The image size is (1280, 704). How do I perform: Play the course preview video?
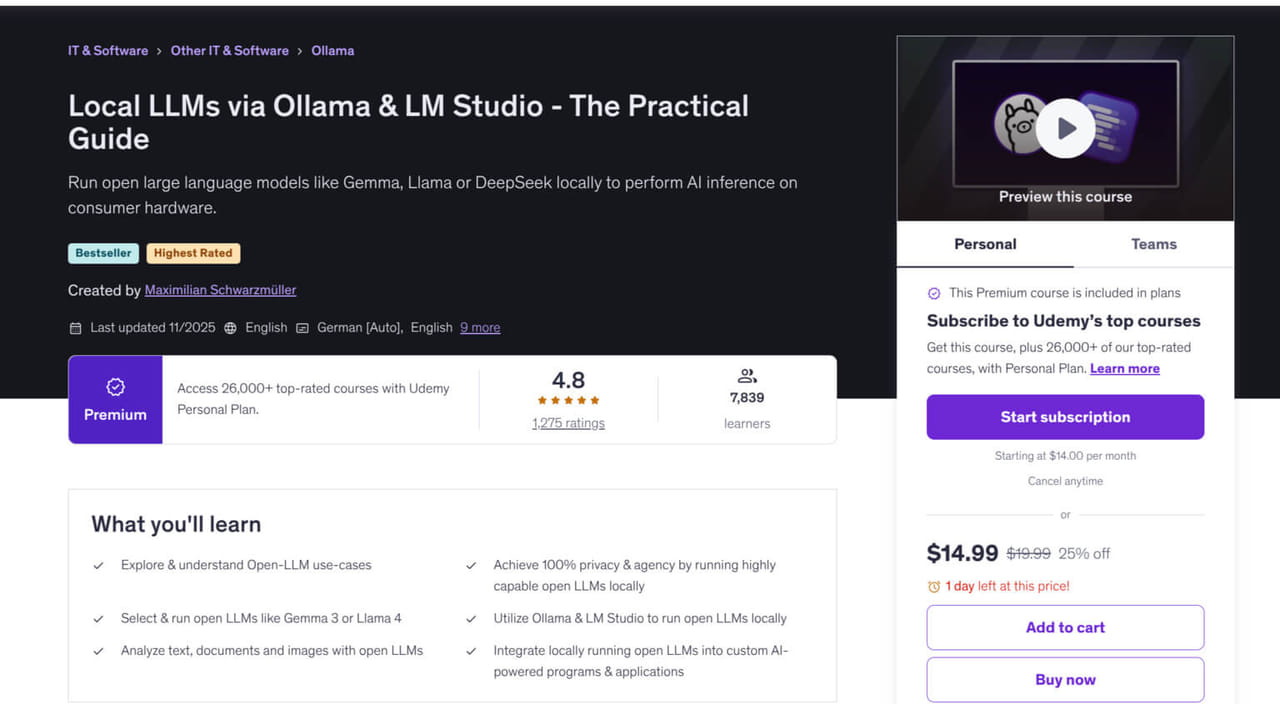click(1065, 128)
